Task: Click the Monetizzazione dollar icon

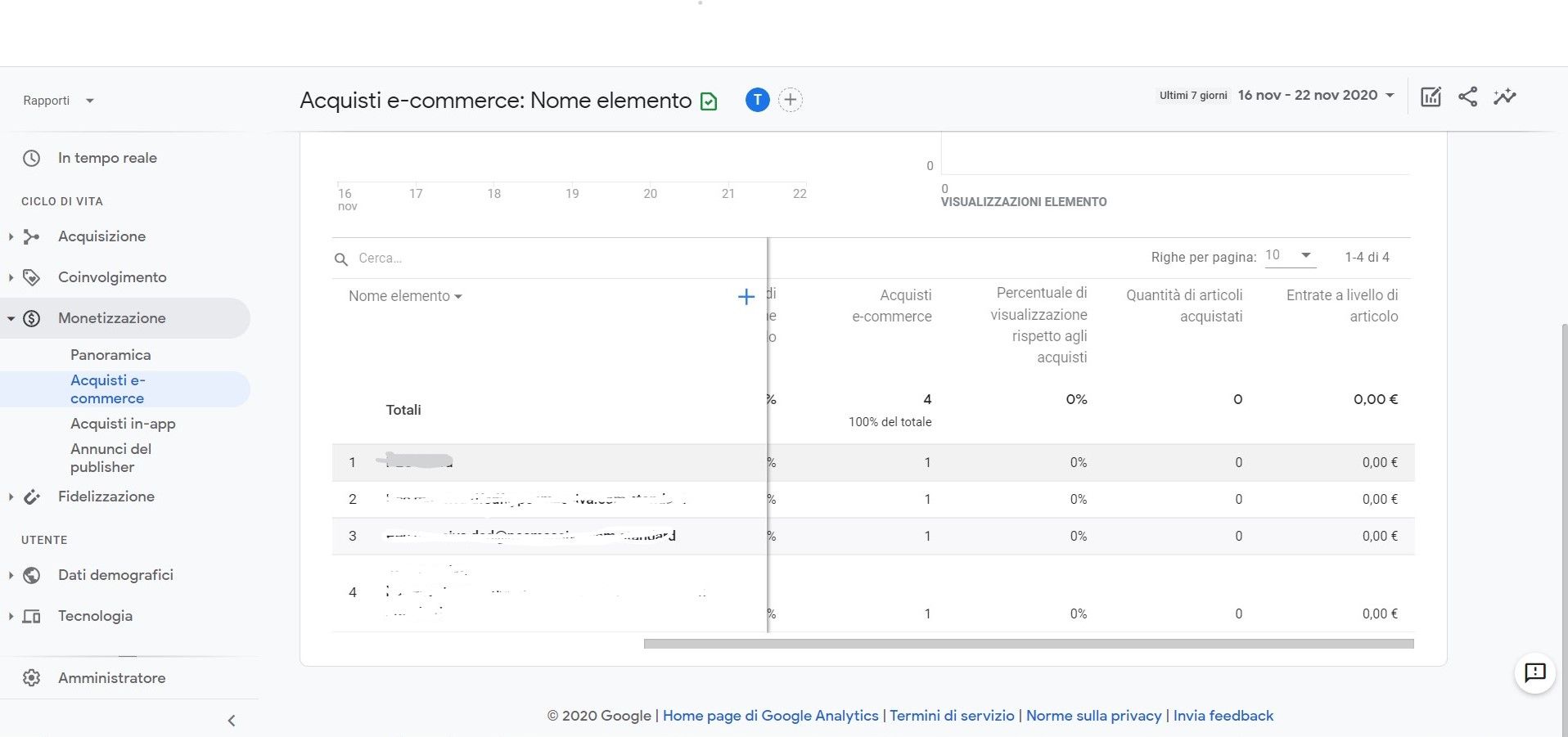Action: (x=31, y=318)
